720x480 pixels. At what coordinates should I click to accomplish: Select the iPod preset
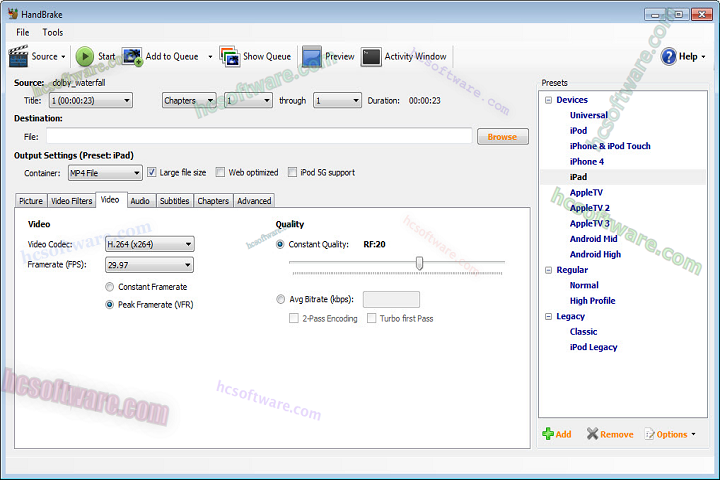(x=578, y=131)
